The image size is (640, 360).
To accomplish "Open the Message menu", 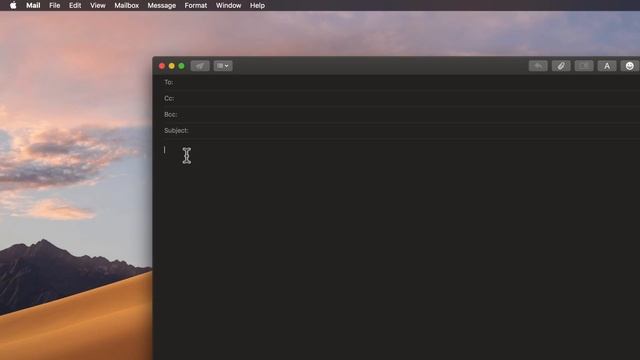I will click(x=162, y=5).
